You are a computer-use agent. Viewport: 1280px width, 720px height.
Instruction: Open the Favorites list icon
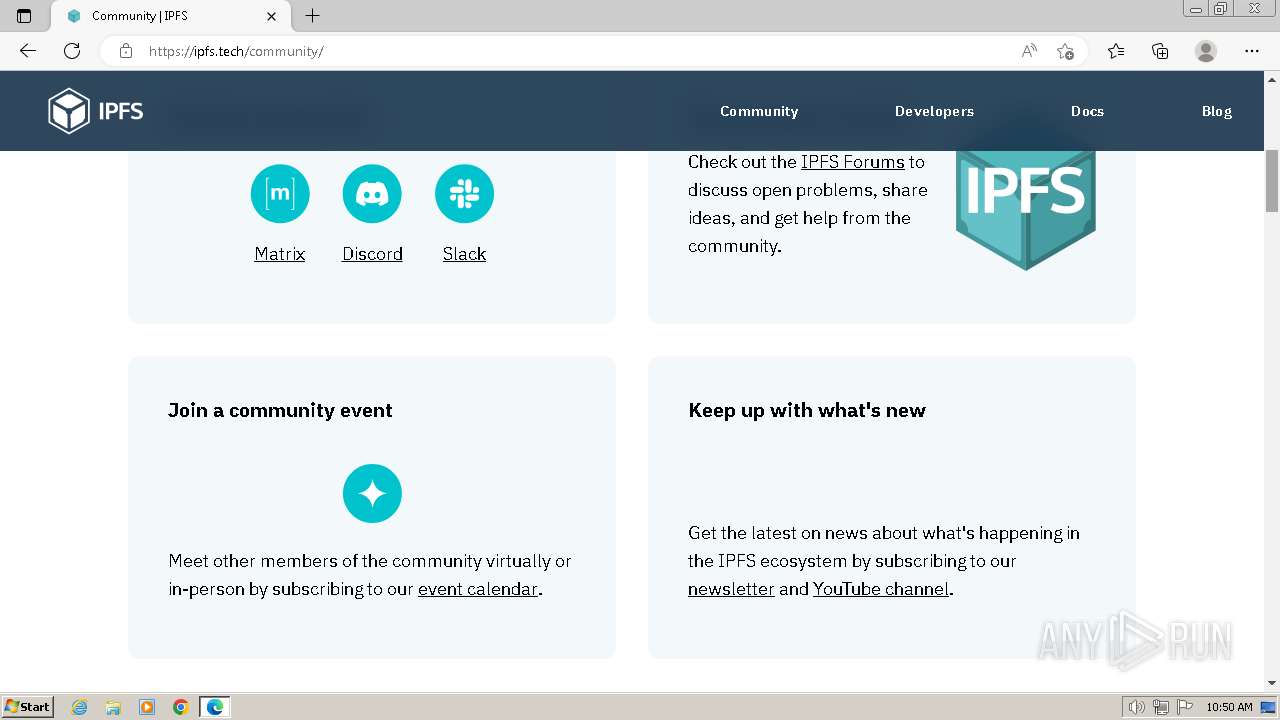(1116, 51)
